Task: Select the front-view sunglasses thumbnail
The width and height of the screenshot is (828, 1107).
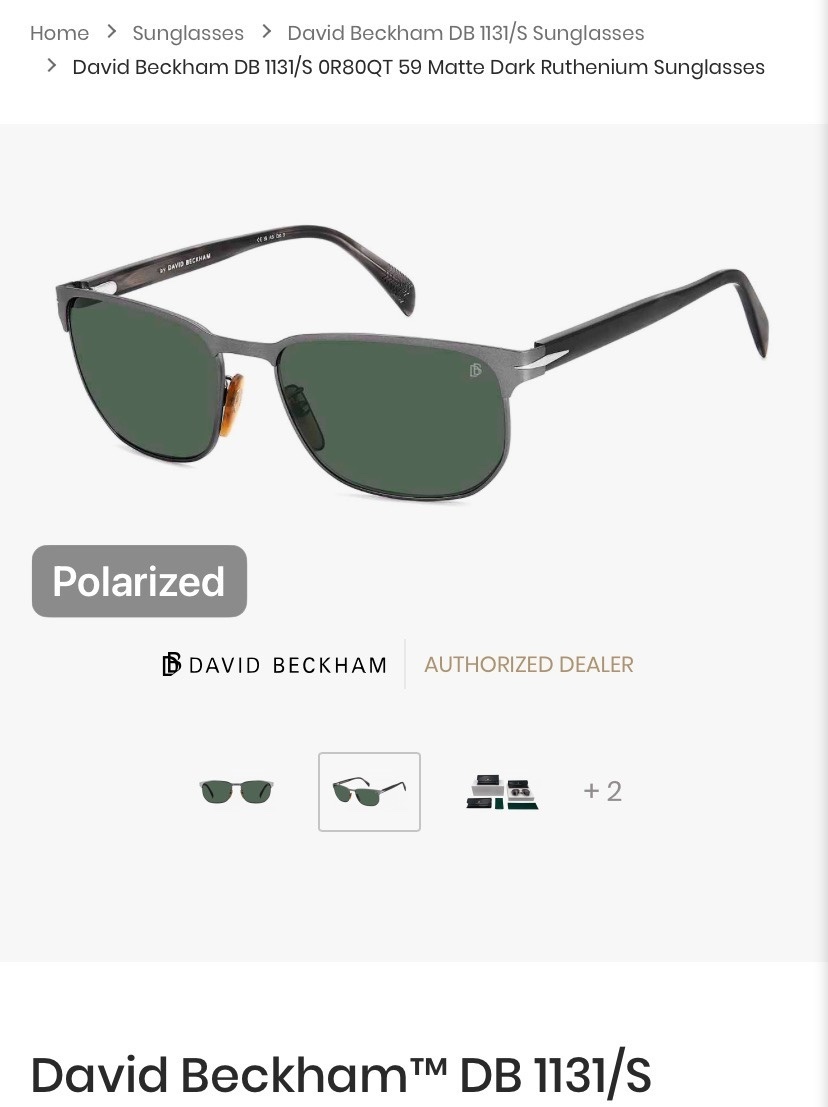Action: (x=236, y=791)
